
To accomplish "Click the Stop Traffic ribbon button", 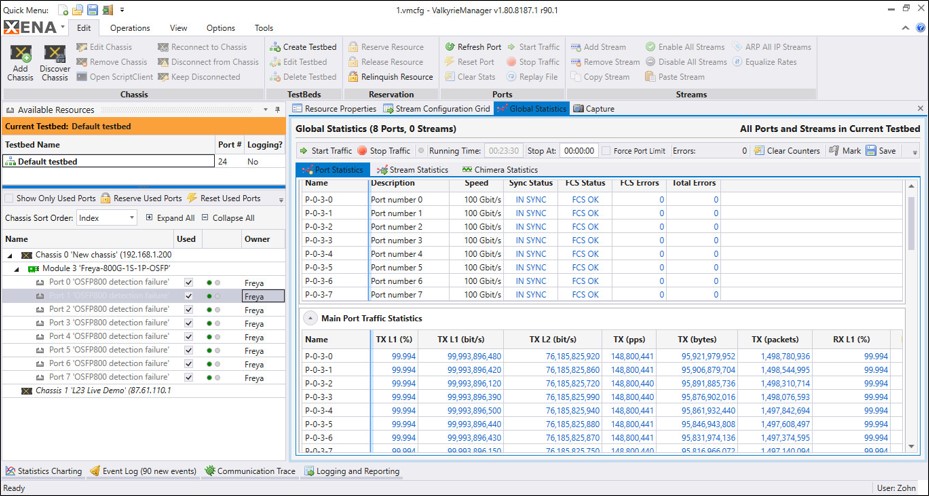I will click(533, 62).
